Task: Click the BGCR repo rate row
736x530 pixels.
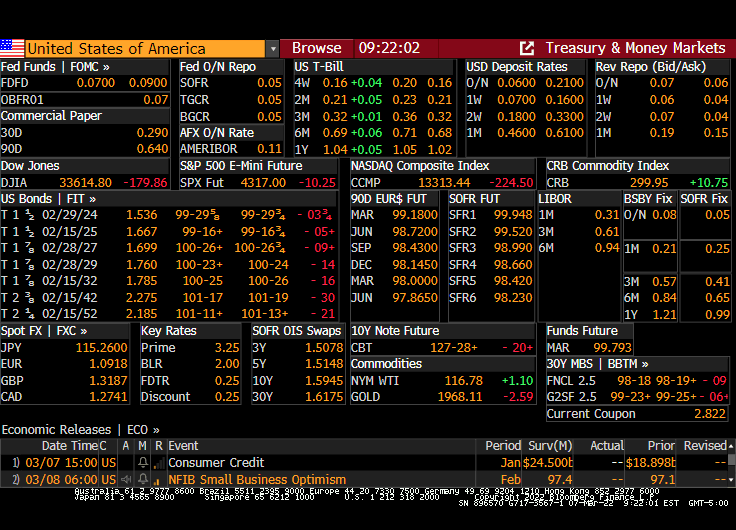Action: tap(231, 116)
